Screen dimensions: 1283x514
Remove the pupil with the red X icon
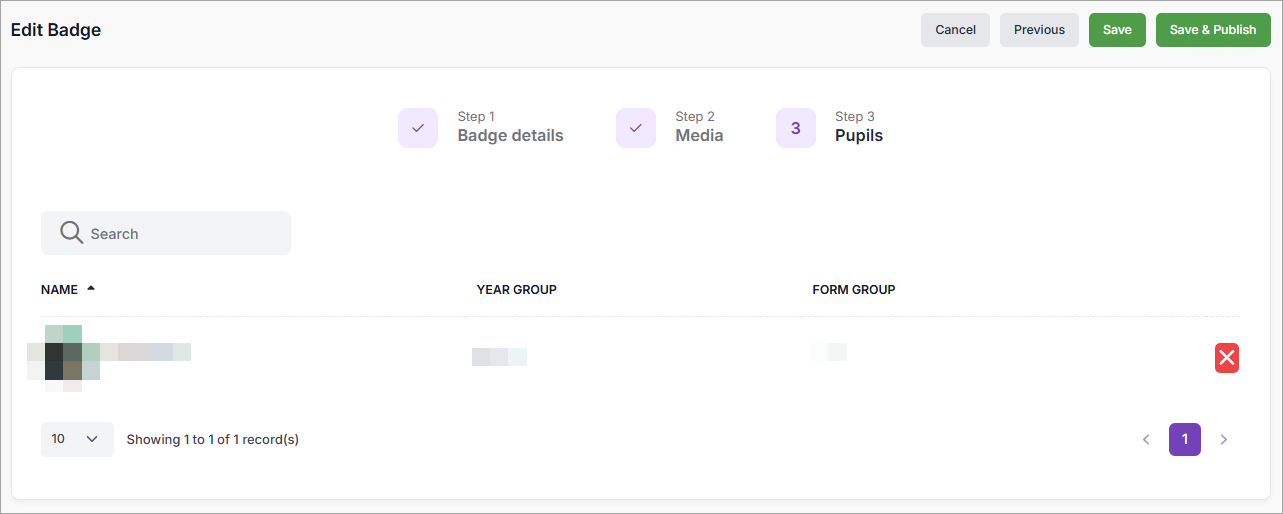point(1226,358)
